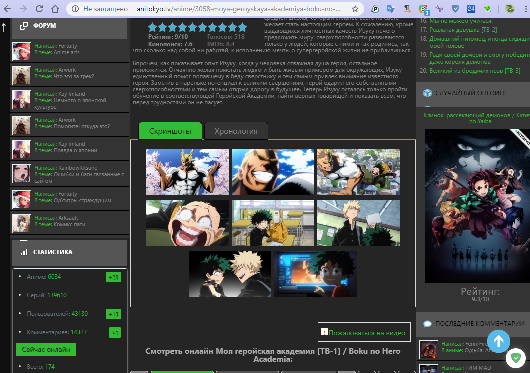530x373 pixels.
Task: Click the Статистика panel header
Action: 70,252
